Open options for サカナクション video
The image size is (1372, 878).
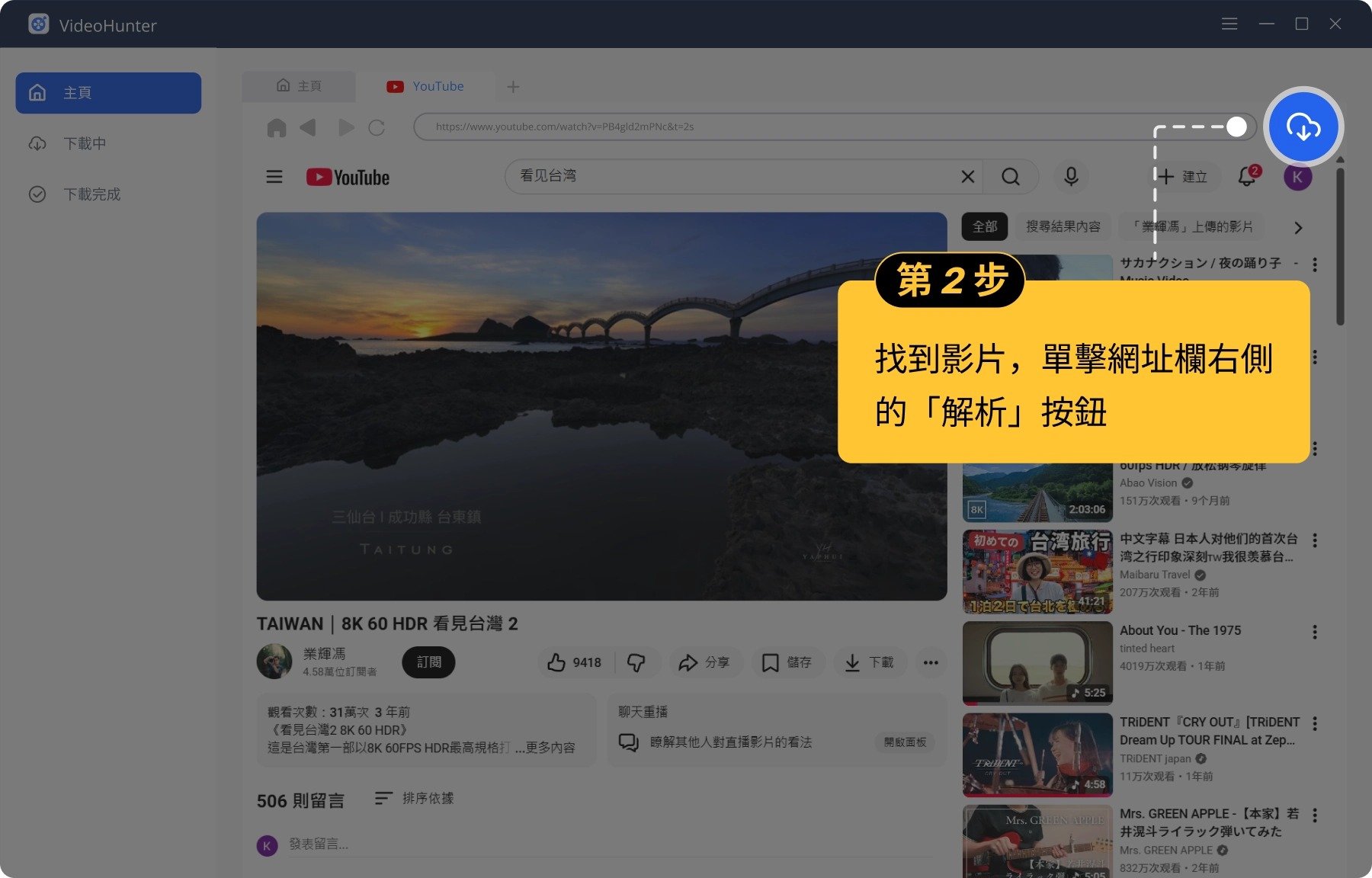click(x=1315, y=264)
